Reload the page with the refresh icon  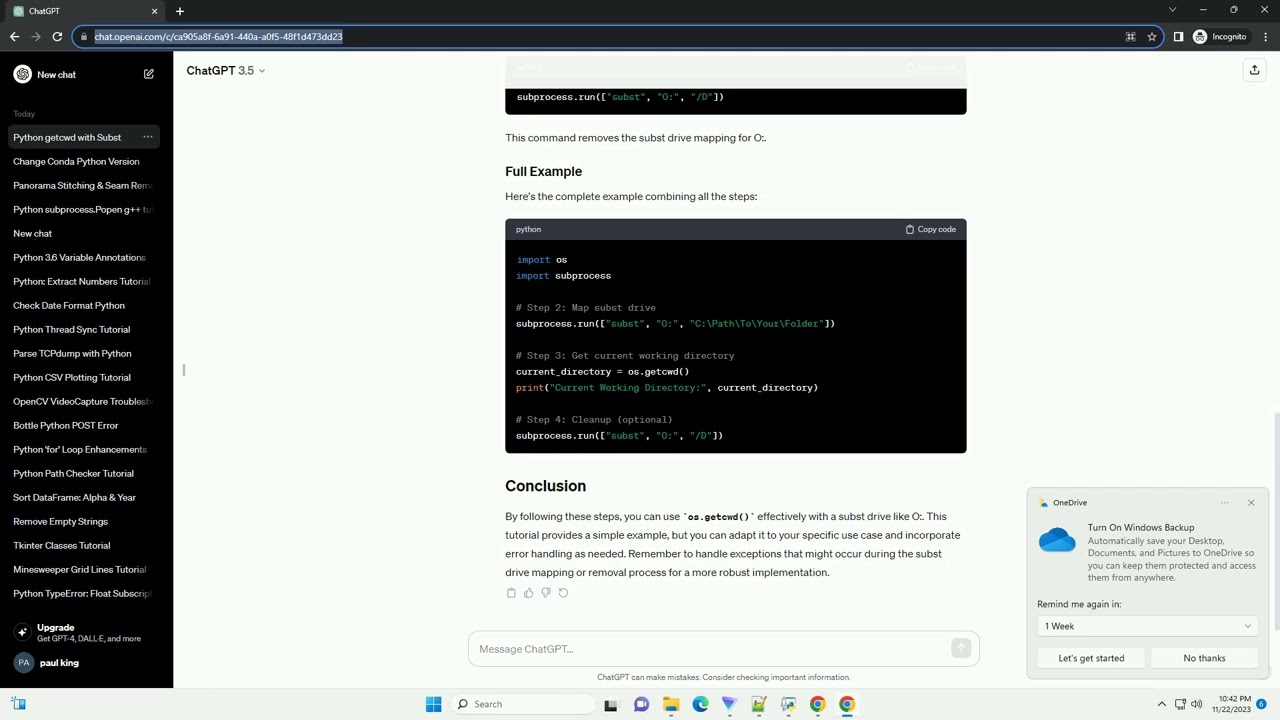57,37
